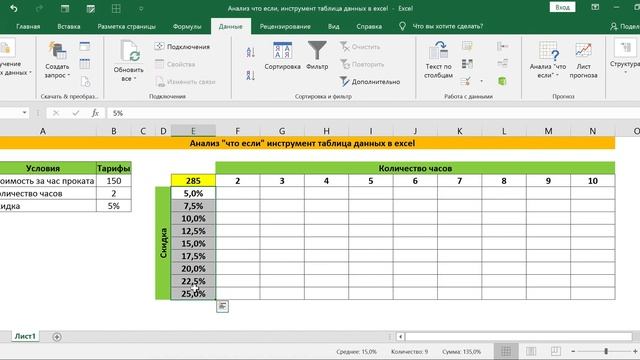Click Поделиться share button

tap(624, 27)
